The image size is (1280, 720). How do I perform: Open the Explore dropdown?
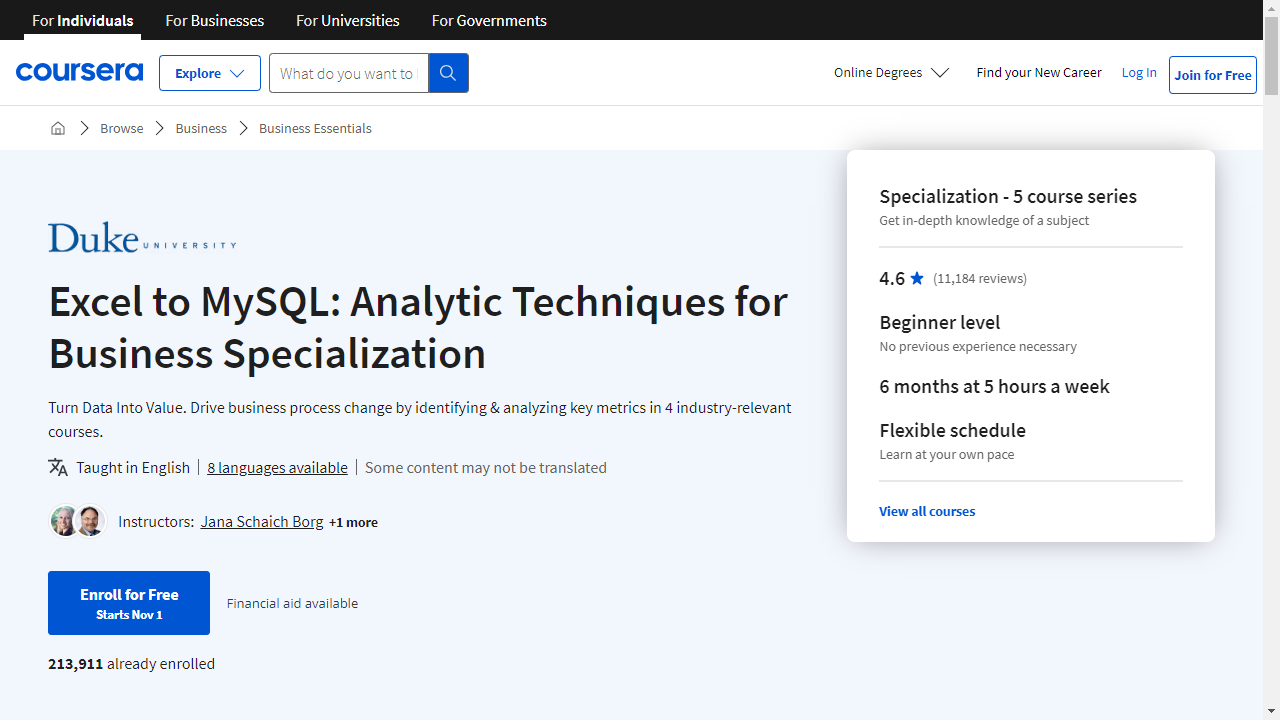point(210,73)
